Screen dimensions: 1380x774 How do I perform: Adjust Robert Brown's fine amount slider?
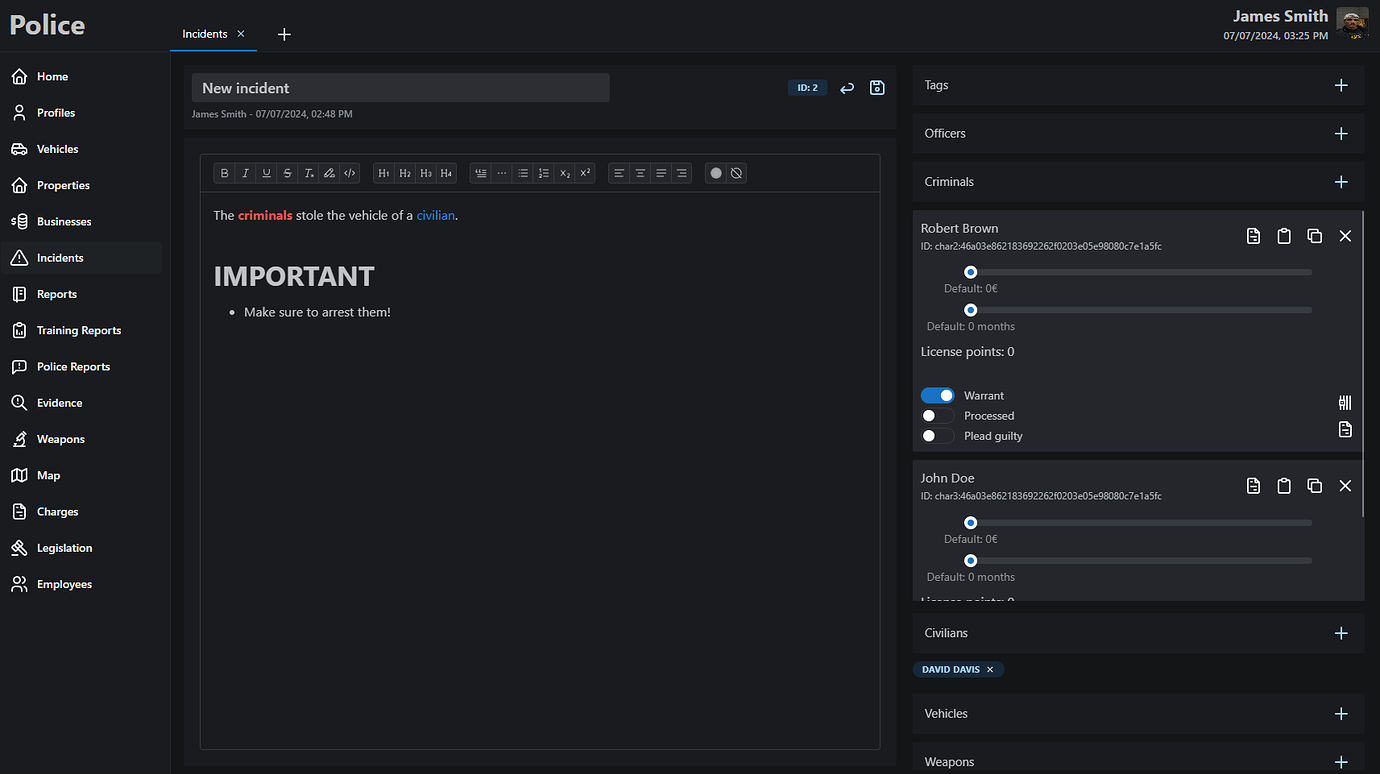(x=970, y=271)
